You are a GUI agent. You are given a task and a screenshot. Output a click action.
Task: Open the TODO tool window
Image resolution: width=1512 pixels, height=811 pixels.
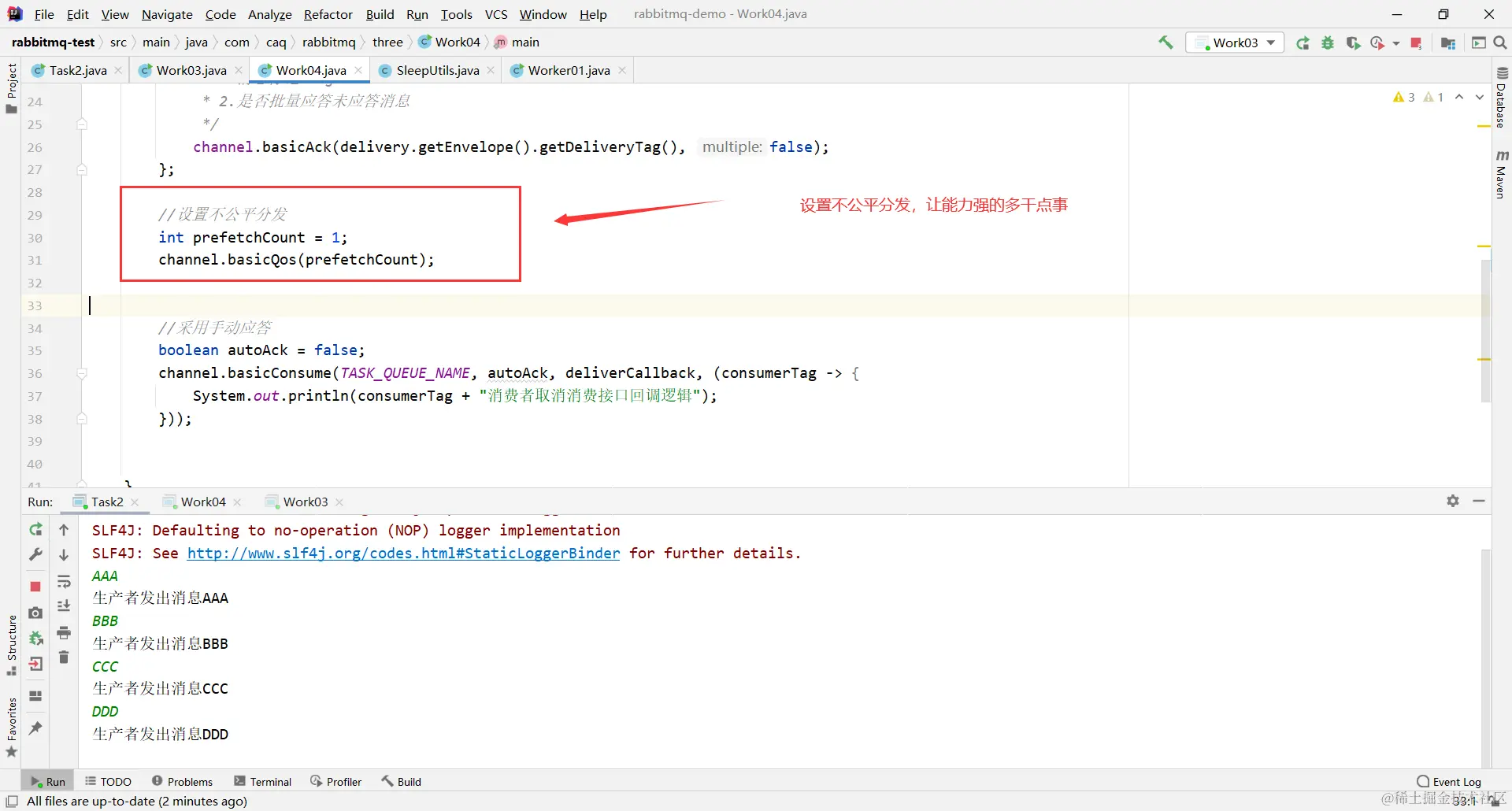click(109, 781)
